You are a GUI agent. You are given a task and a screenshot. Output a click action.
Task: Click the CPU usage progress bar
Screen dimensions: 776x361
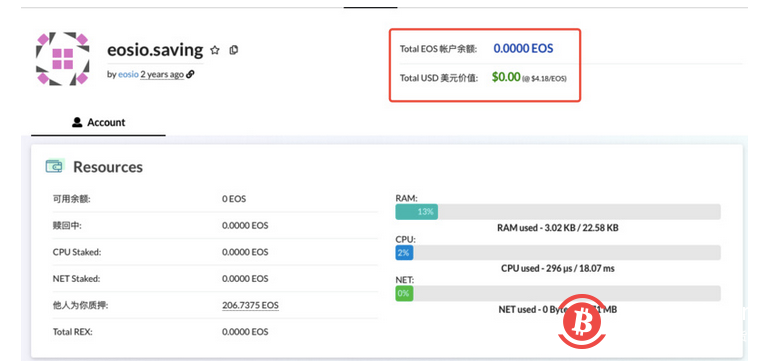click(x=558, y=253)
